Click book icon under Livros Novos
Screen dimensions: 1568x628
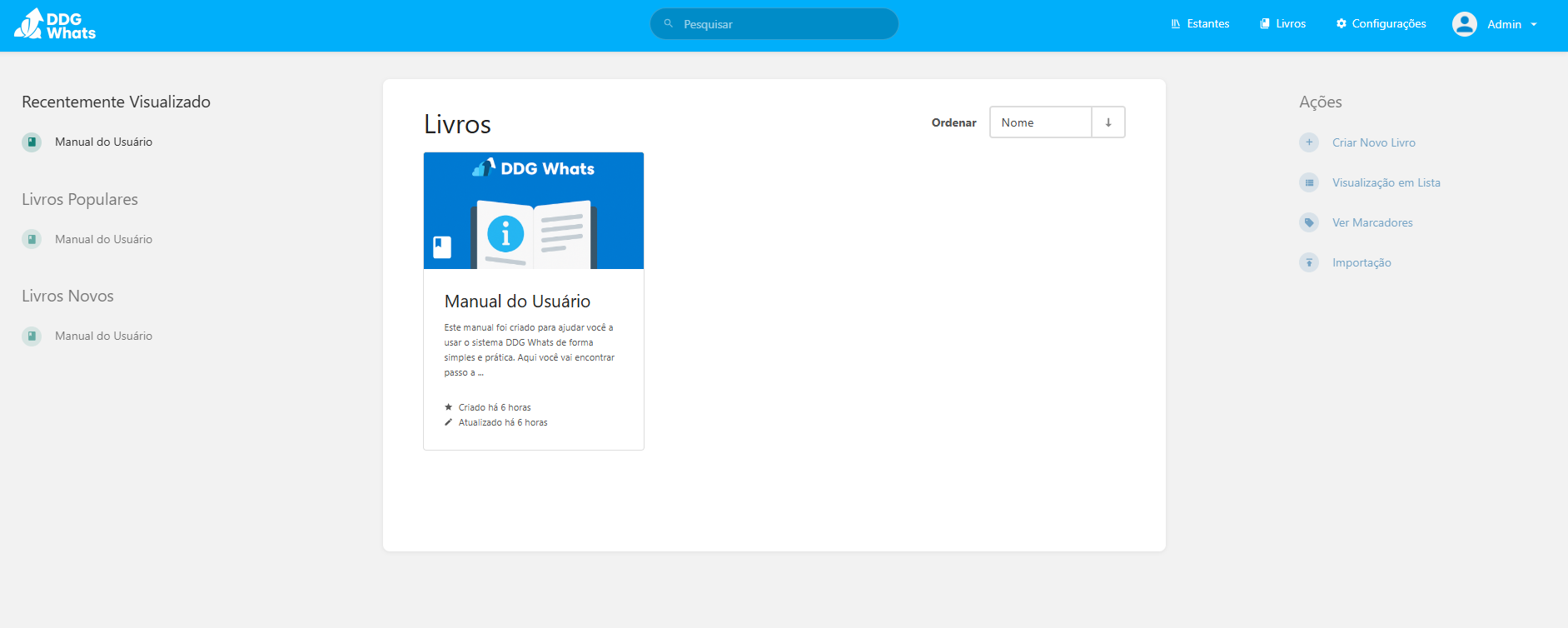[32, 336]
